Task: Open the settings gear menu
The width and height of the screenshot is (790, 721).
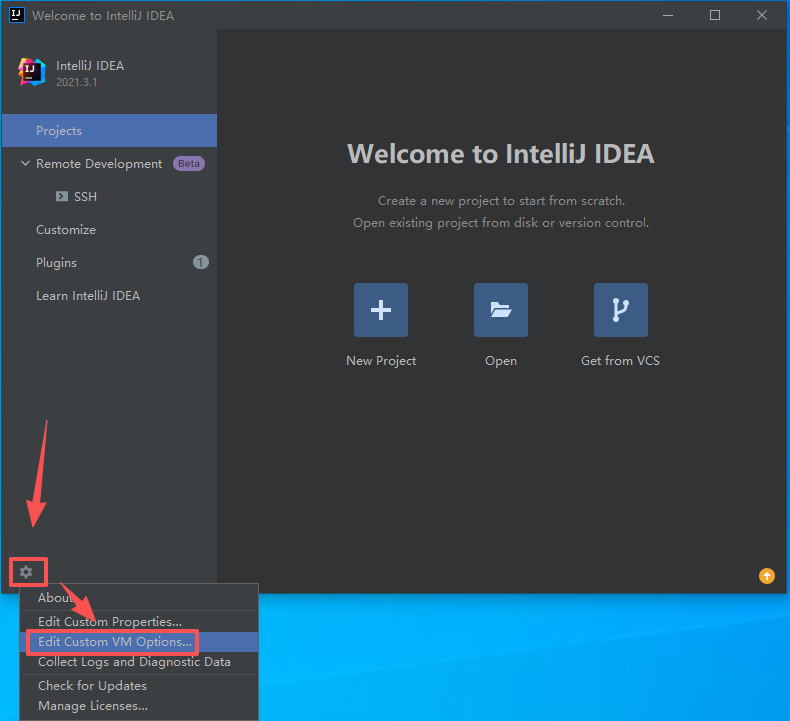Action: (x=26, y=572)
